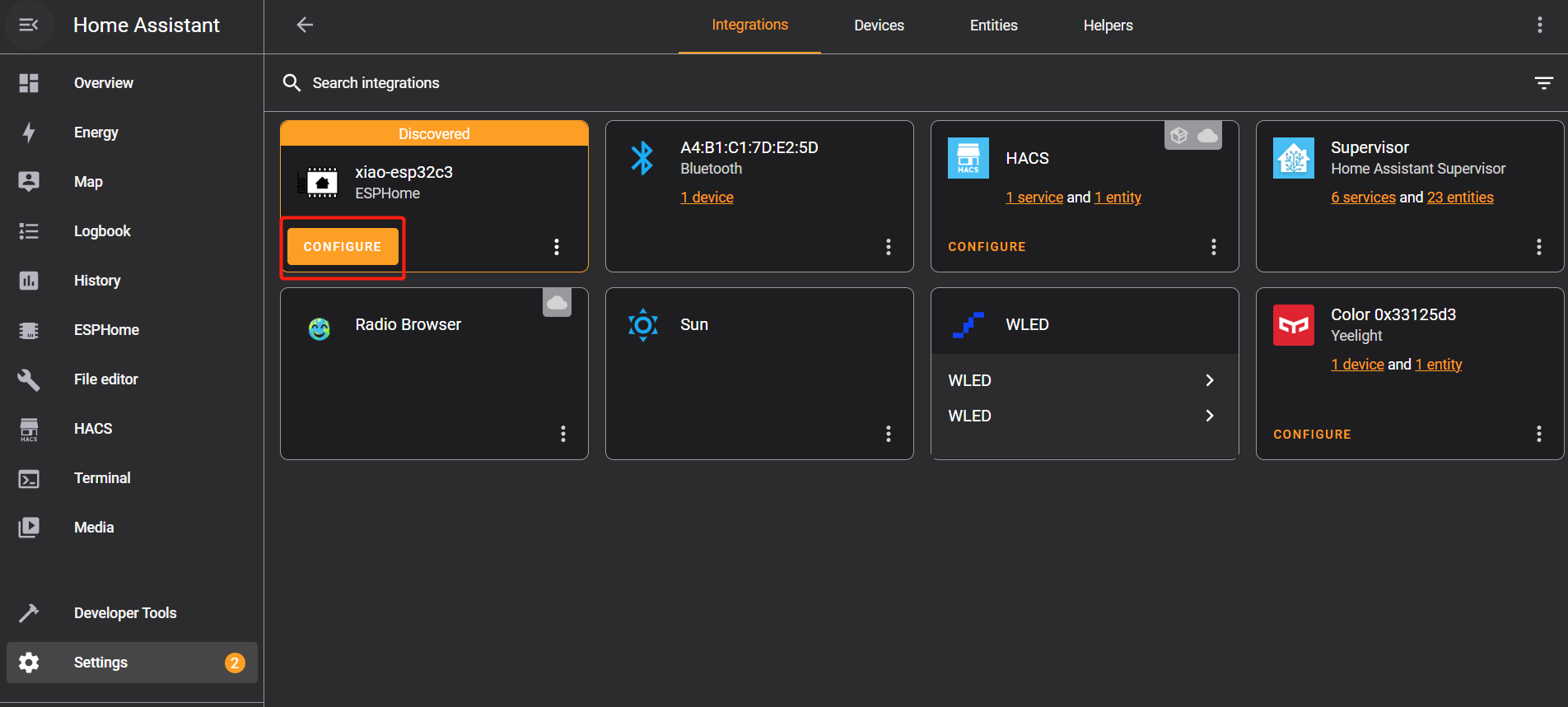Open the integrations filter menu

click(1543, 82)
